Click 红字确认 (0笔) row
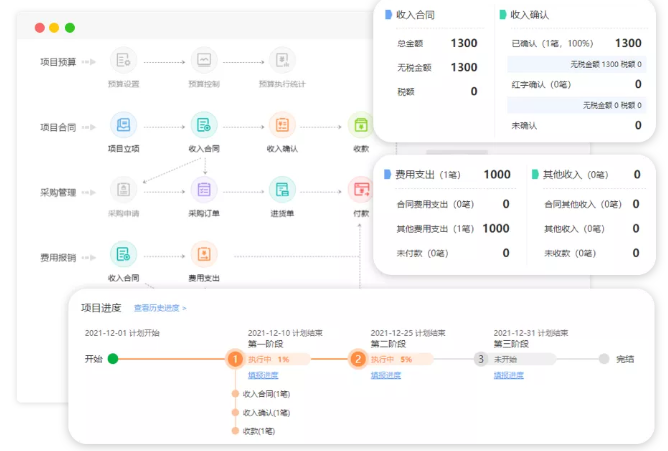The image size is (668, 451). 576,84
